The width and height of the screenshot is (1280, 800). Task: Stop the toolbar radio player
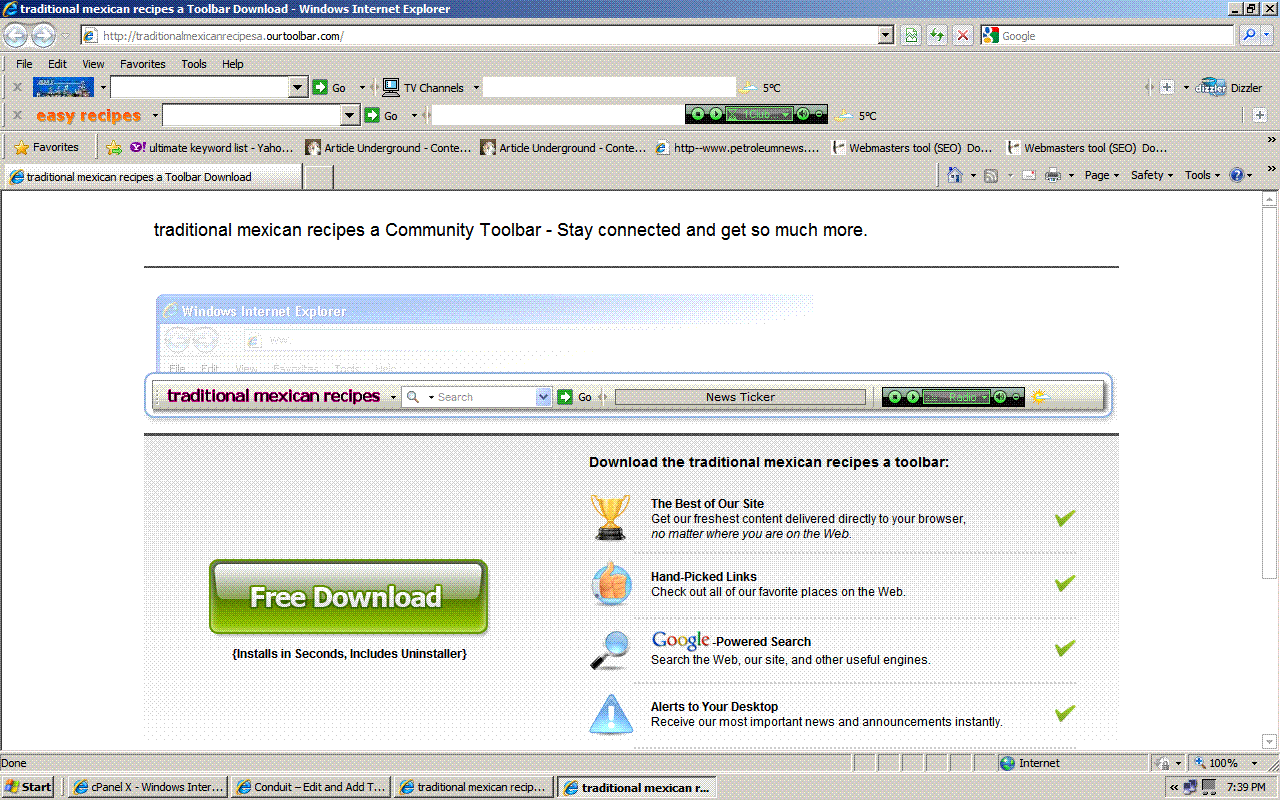click(x=698, y=115)
